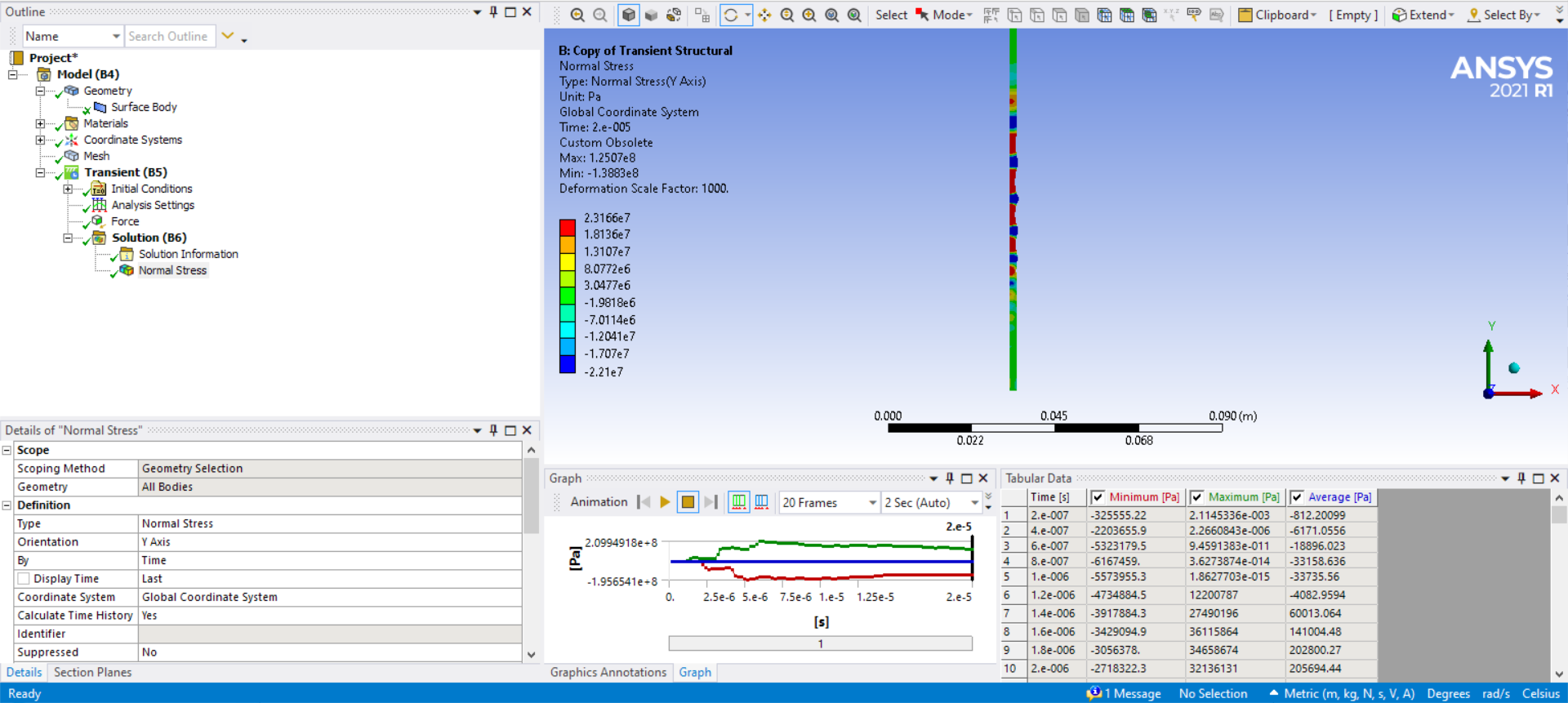
Task: Click the Clipboard folder icon
Action: tap(1245, 15)
